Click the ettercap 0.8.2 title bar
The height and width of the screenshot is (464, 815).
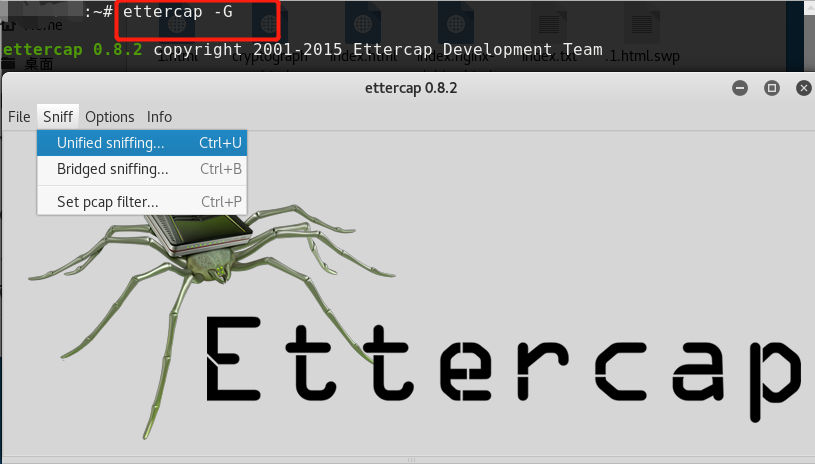pyautogui.click(x=411, y=88)
